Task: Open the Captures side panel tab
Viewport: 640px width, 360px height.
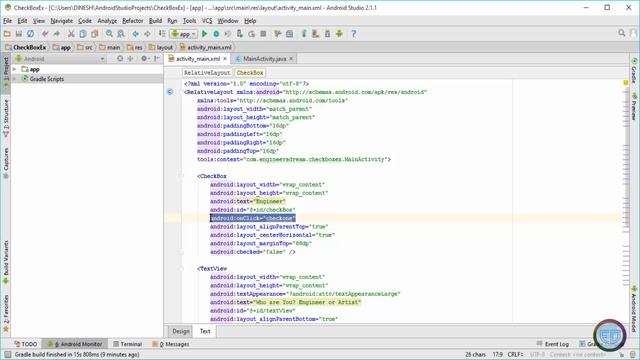Action: coord(6,163)
